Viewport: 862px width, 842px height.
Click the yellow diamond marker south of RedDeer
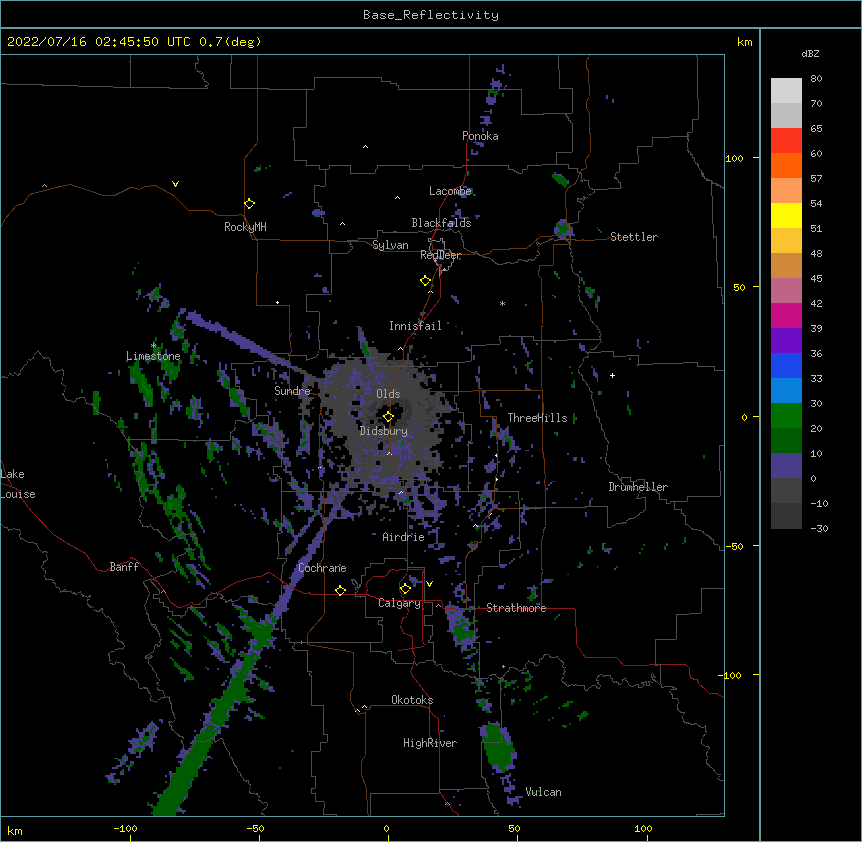[426, 281]
